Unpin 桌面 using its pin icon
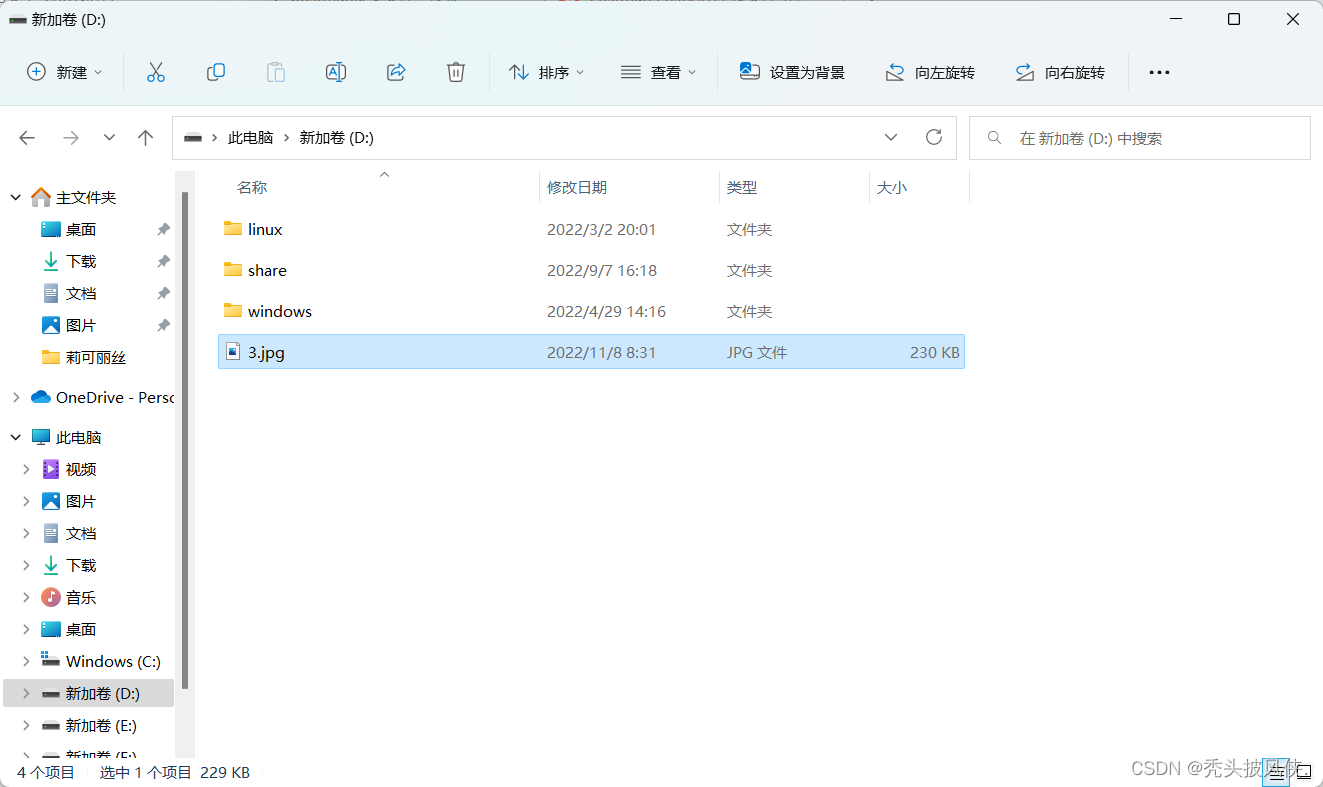 click(163, 230)
